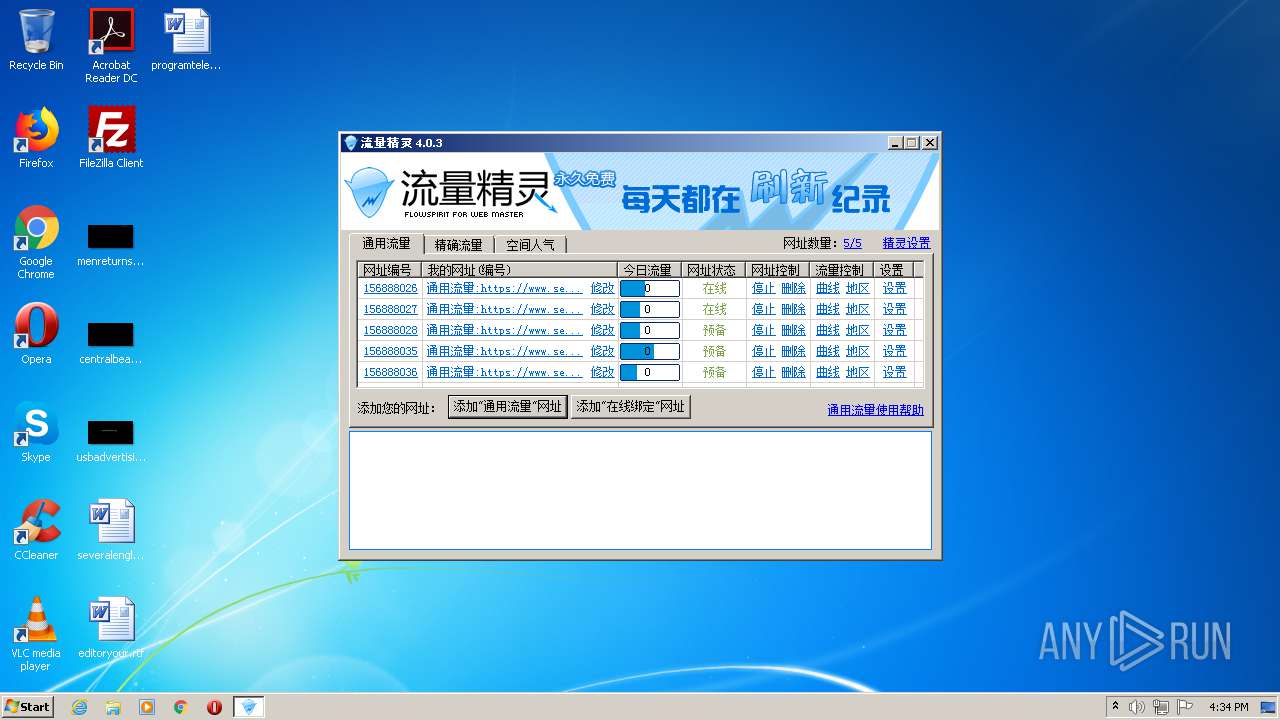Image resolution: width=1280 pixels, height=720 pixels.
Task: Click the 在线 status of row 156888026
Action: point(715,288)
